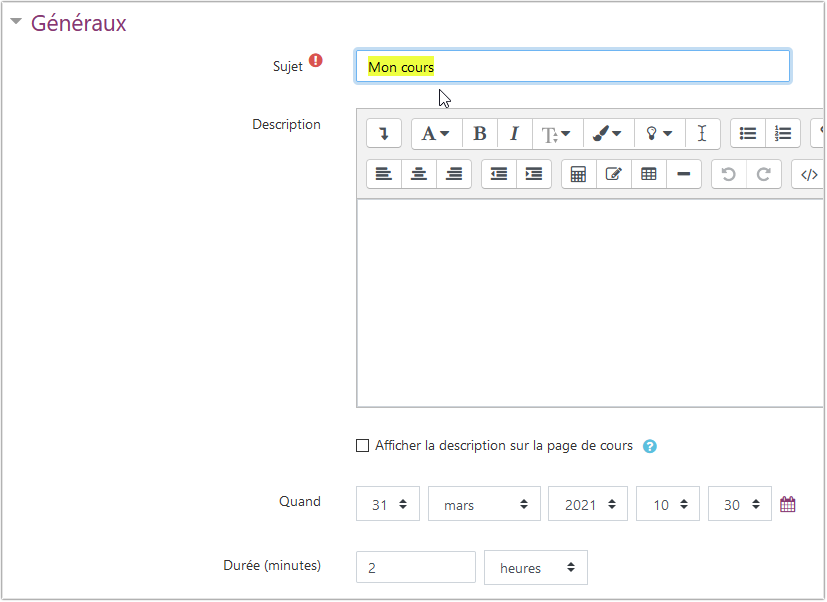
Task: Toggle bold formatting in the editor
Action: pyautogui.click(x=480, y=134)
